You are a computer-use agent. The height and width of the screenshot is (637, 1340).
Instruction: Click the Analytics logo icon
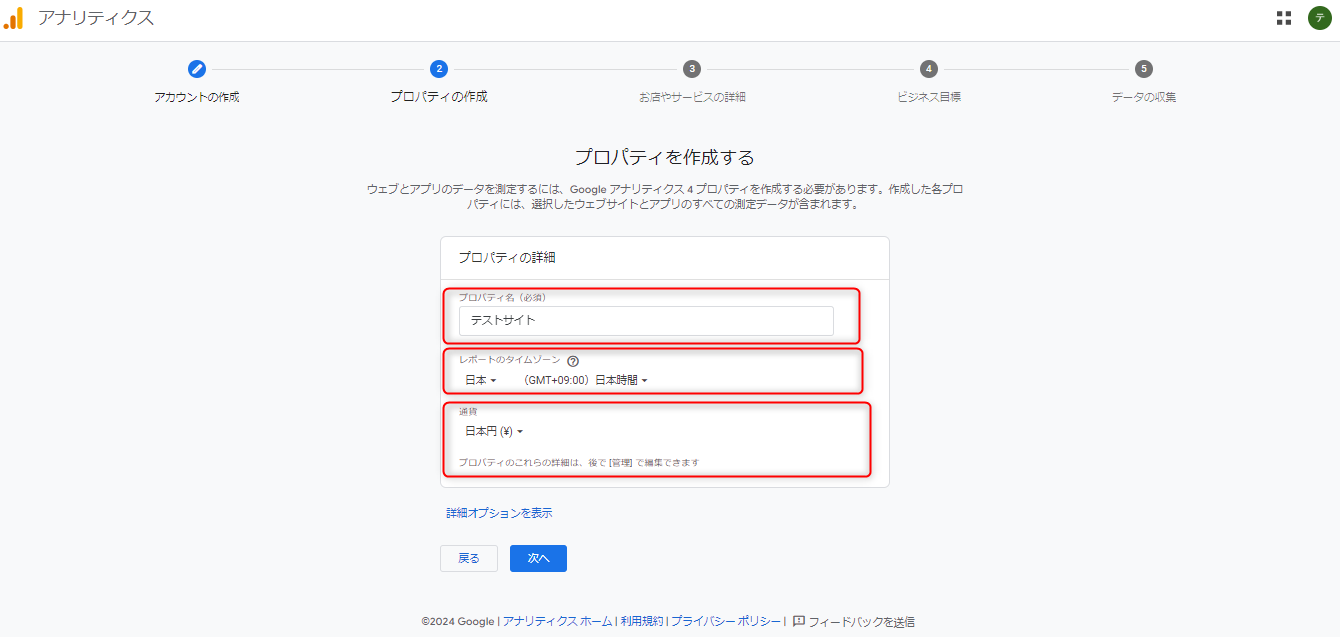14,18
